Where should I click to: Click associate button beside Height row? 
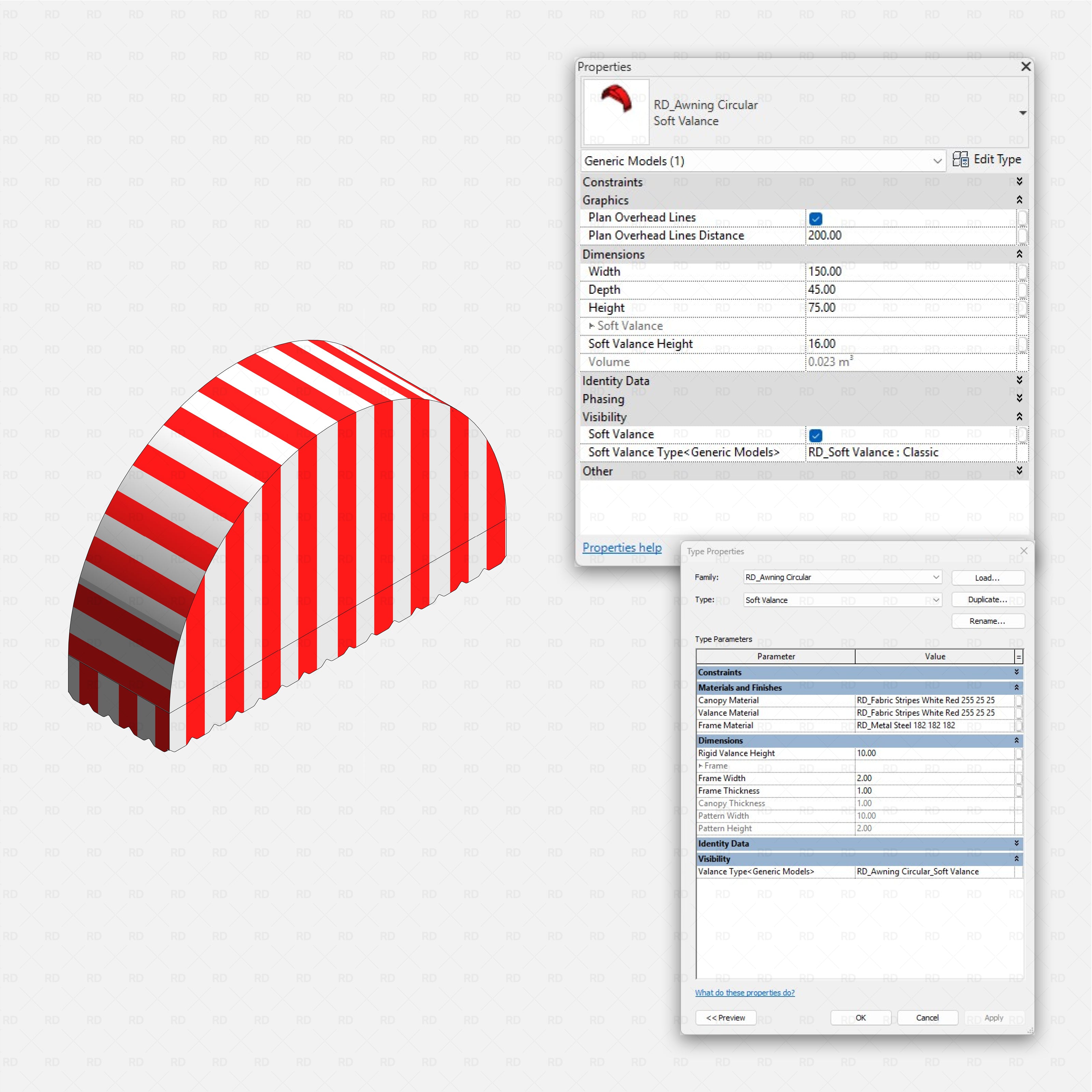(1022, 308)
